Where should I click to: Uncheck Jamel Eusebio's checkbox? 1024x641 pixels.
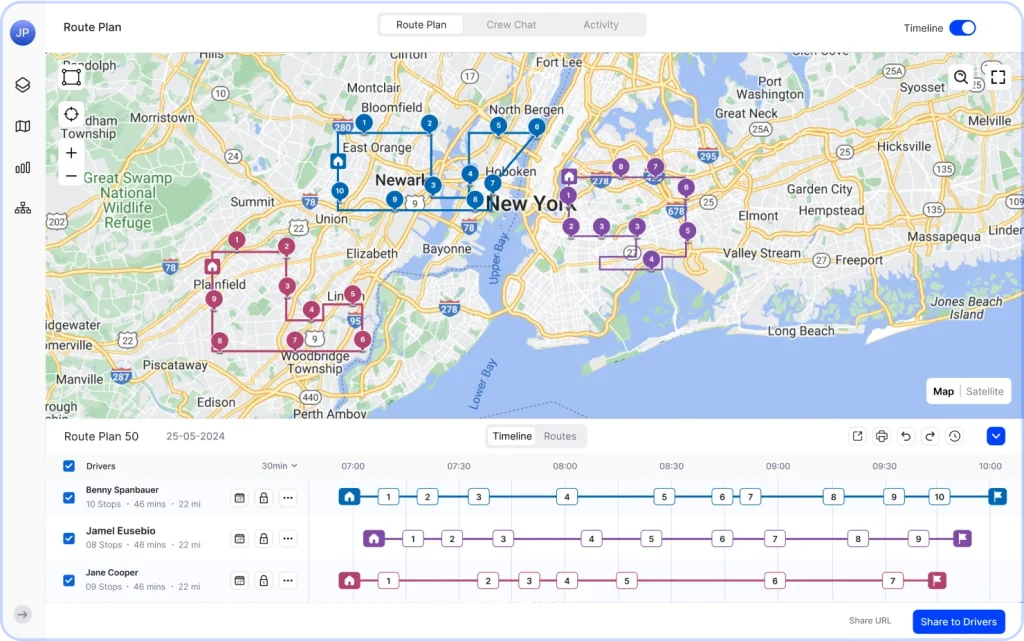pos(69,539)
